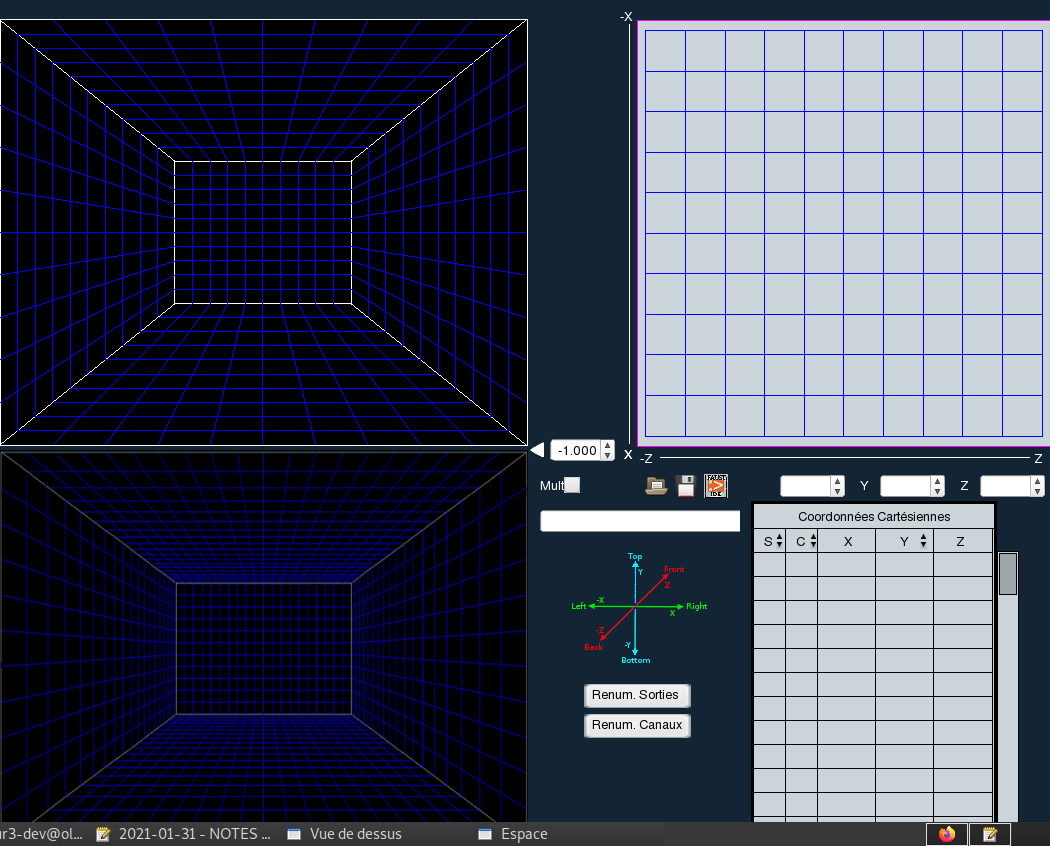Open the Faust IDE icon

point(716,486)
